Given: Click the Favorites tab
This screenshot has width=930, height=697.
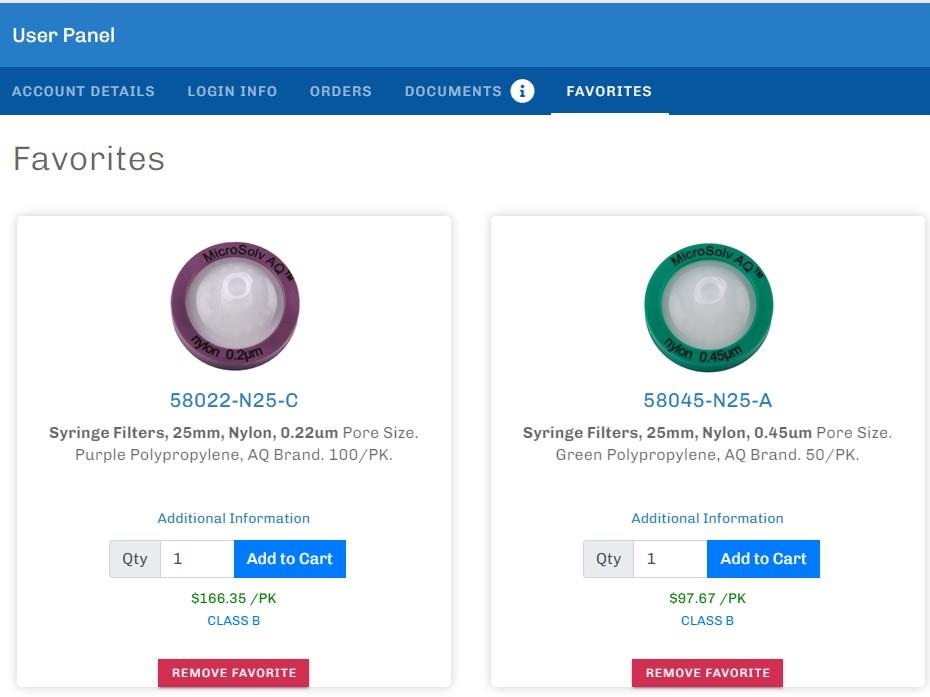Looking at the screenshot, I should 609,91.
